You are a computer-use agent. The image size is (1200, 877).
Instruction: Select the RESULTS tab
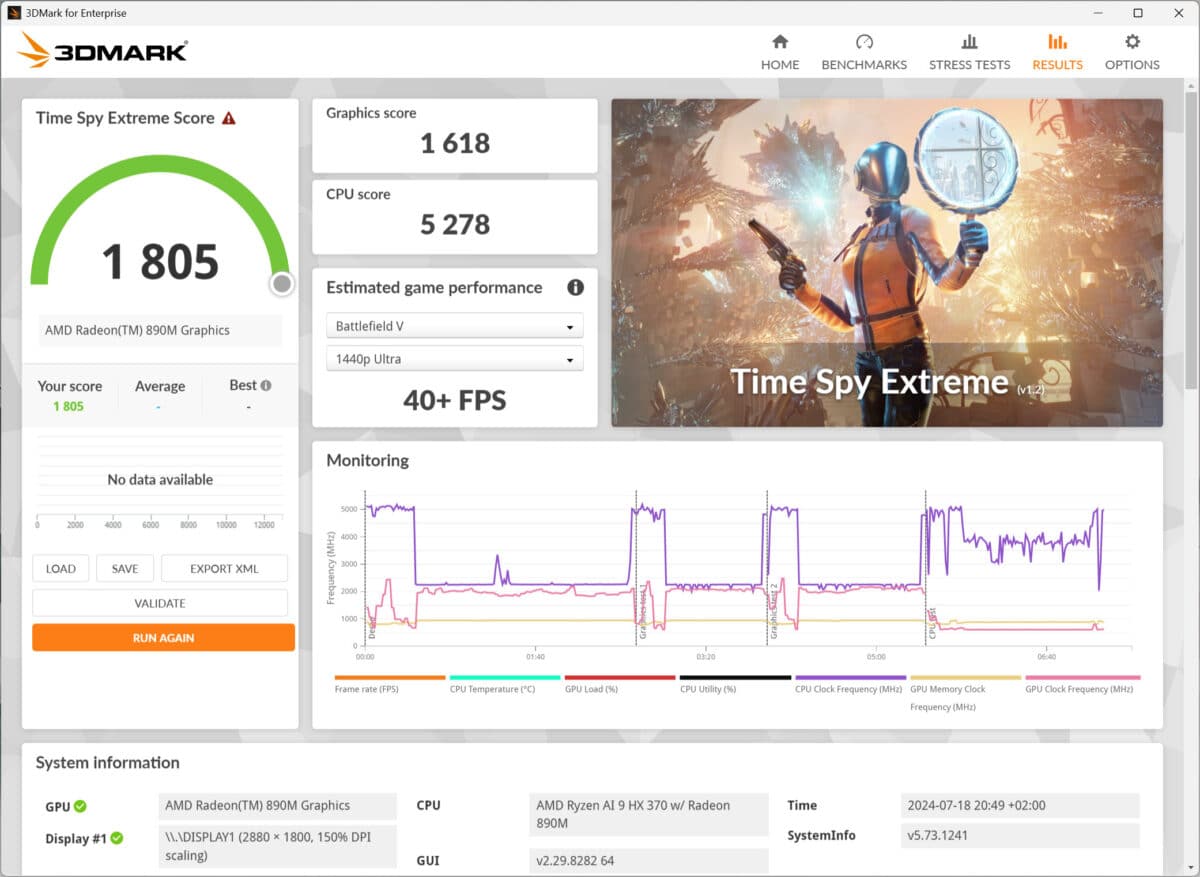[1057, 52]
